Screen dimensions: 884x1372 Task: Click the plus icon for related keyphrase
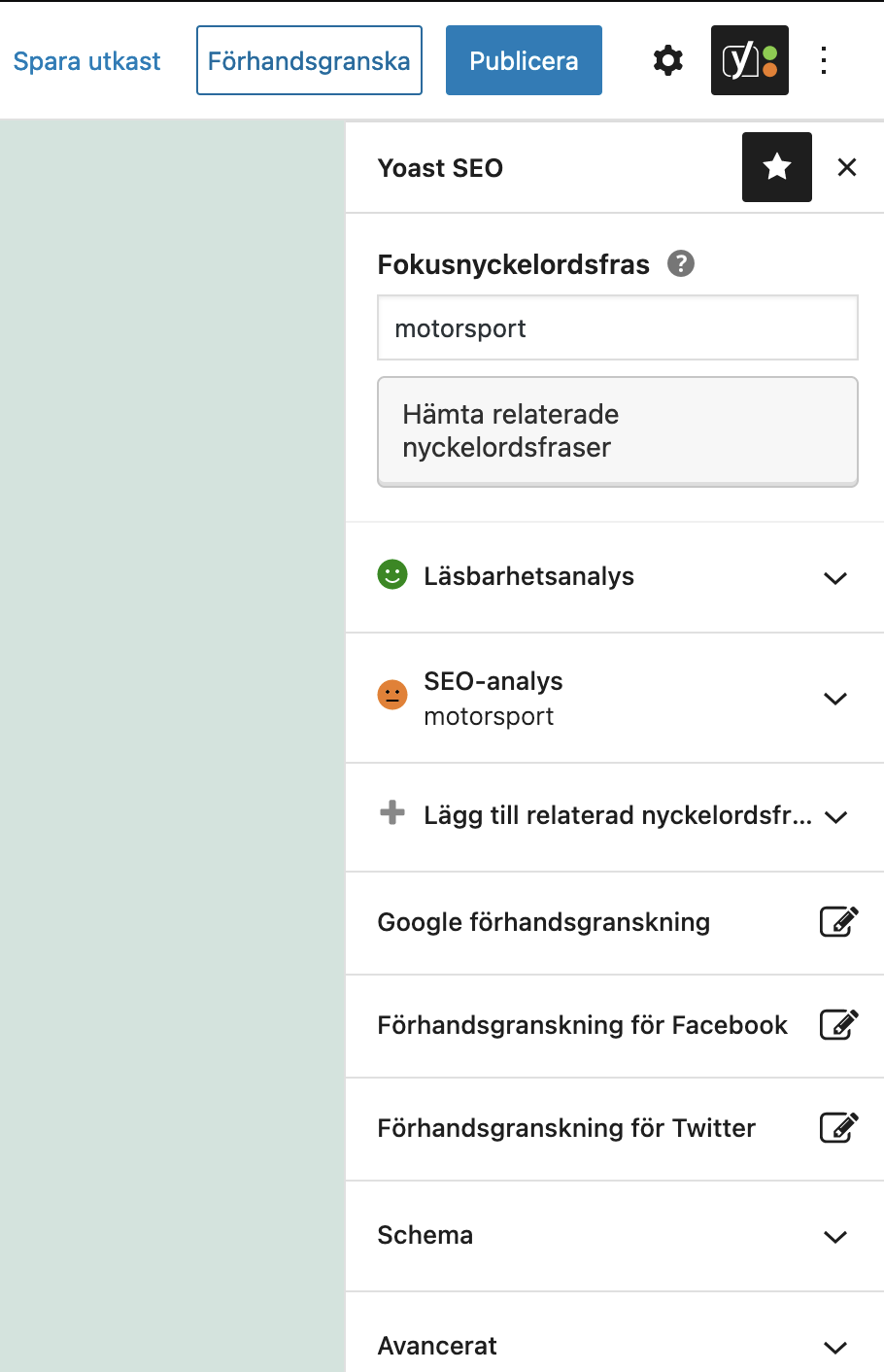click(x=391, y=816)
